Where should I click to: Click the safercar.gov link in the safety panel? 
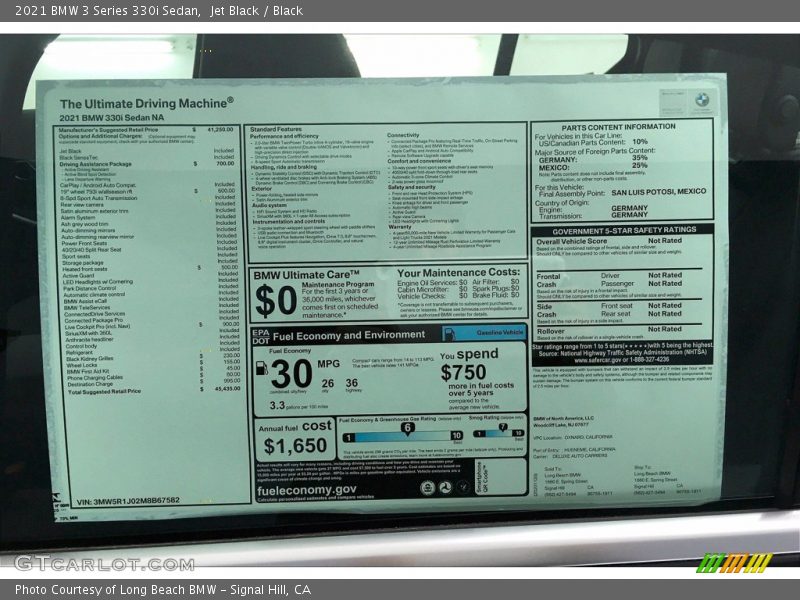pyautogui.click(x=600, y=356)
